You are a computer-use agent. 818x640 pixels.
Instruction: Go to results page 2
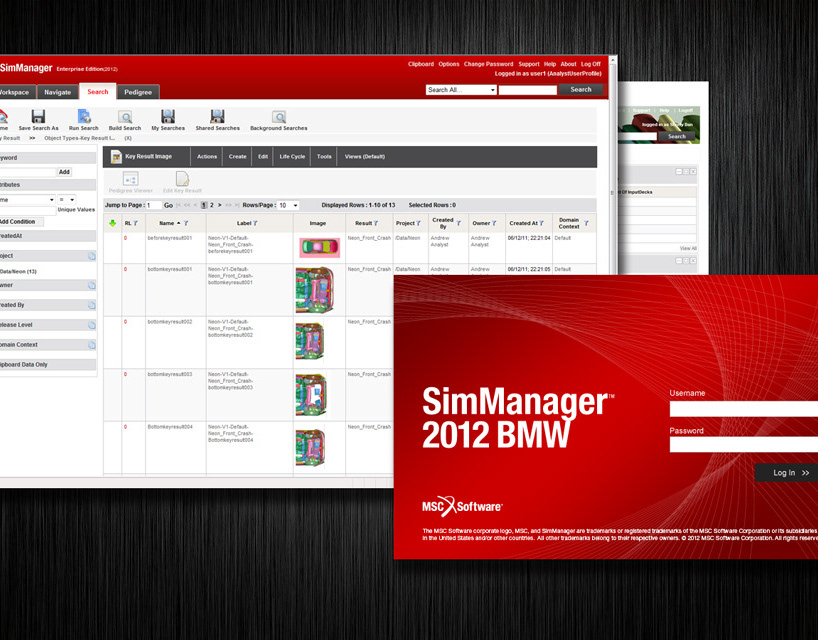click(x=211, y=206)
